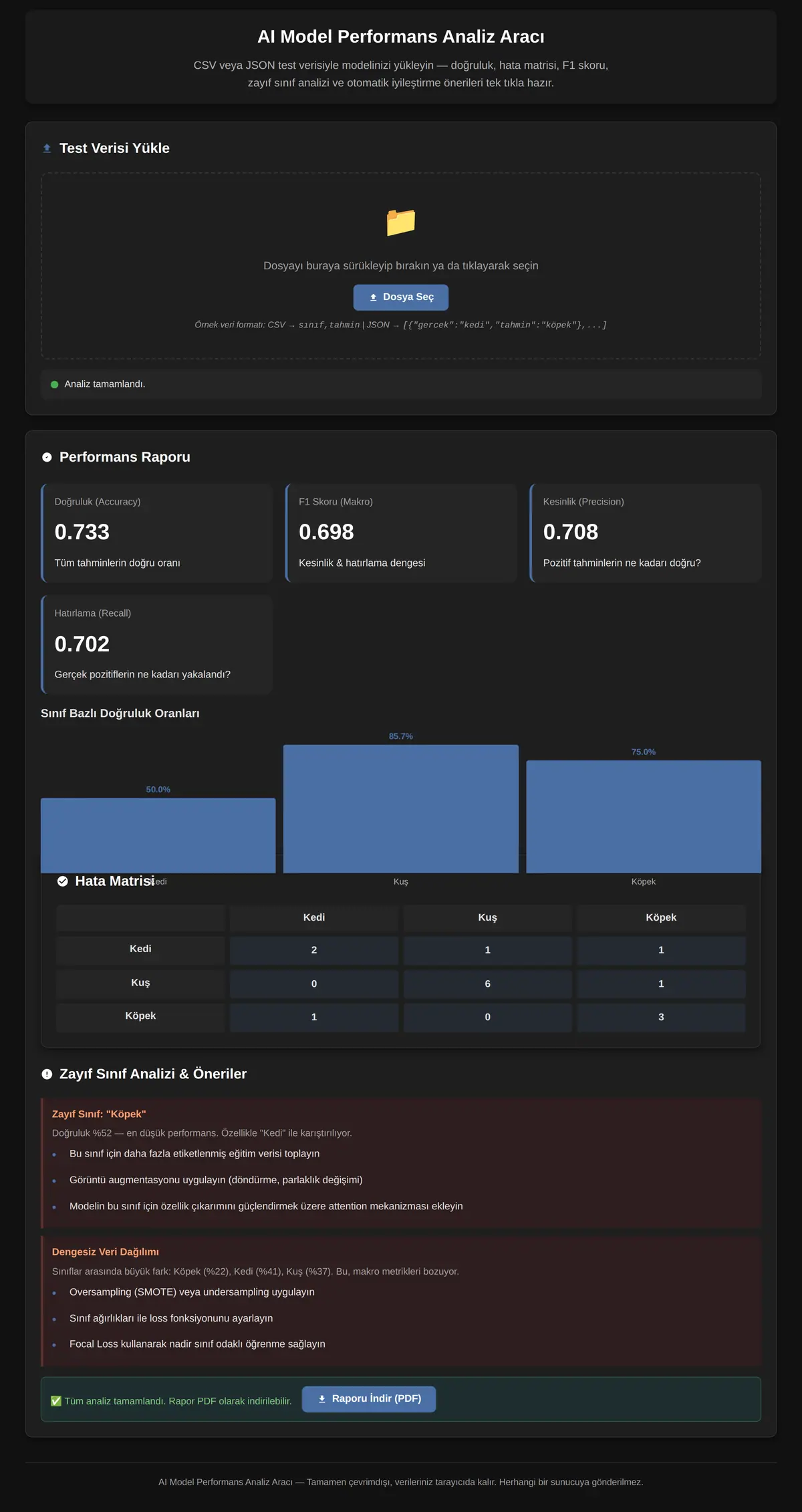
Task: Click the Kedi column header in matrix
Action: coord(314,918)
